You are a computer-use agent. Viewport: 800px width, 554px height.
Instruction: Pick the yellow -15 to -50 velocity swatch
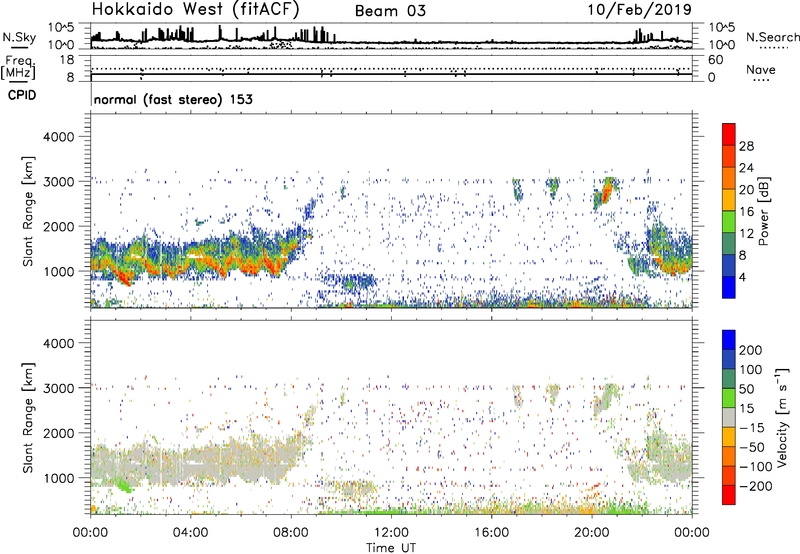click(729, 437)
